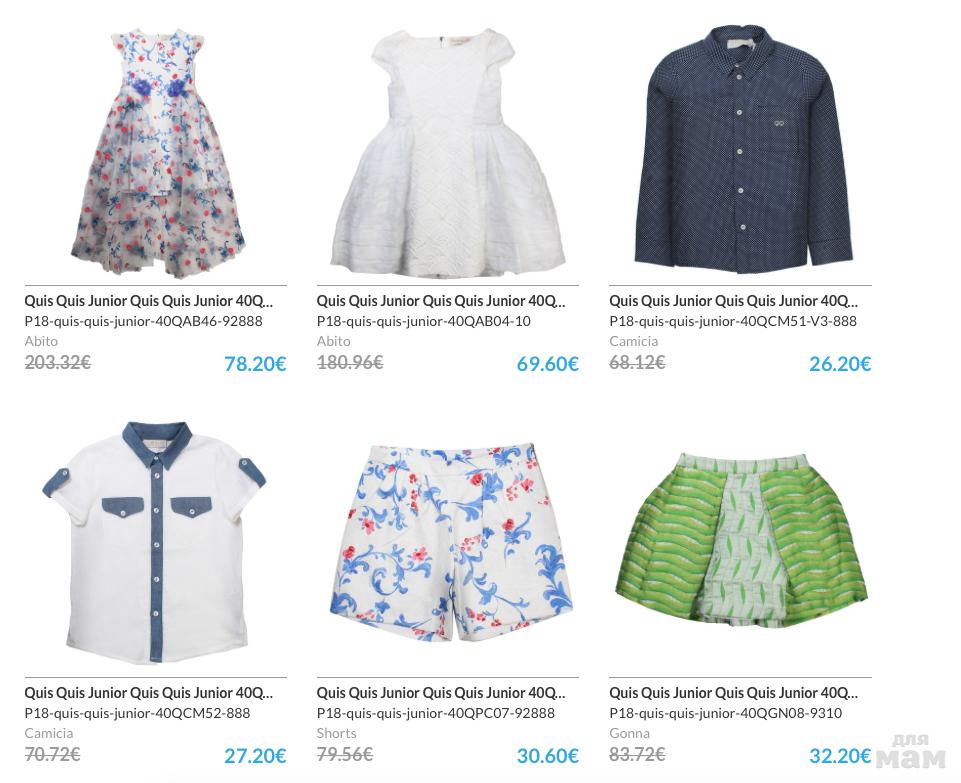Image resolution: width=961 pixels, height=783 pixels.
Task: Click title of the 26.20€ Camicia
Action: pos(734,301)
